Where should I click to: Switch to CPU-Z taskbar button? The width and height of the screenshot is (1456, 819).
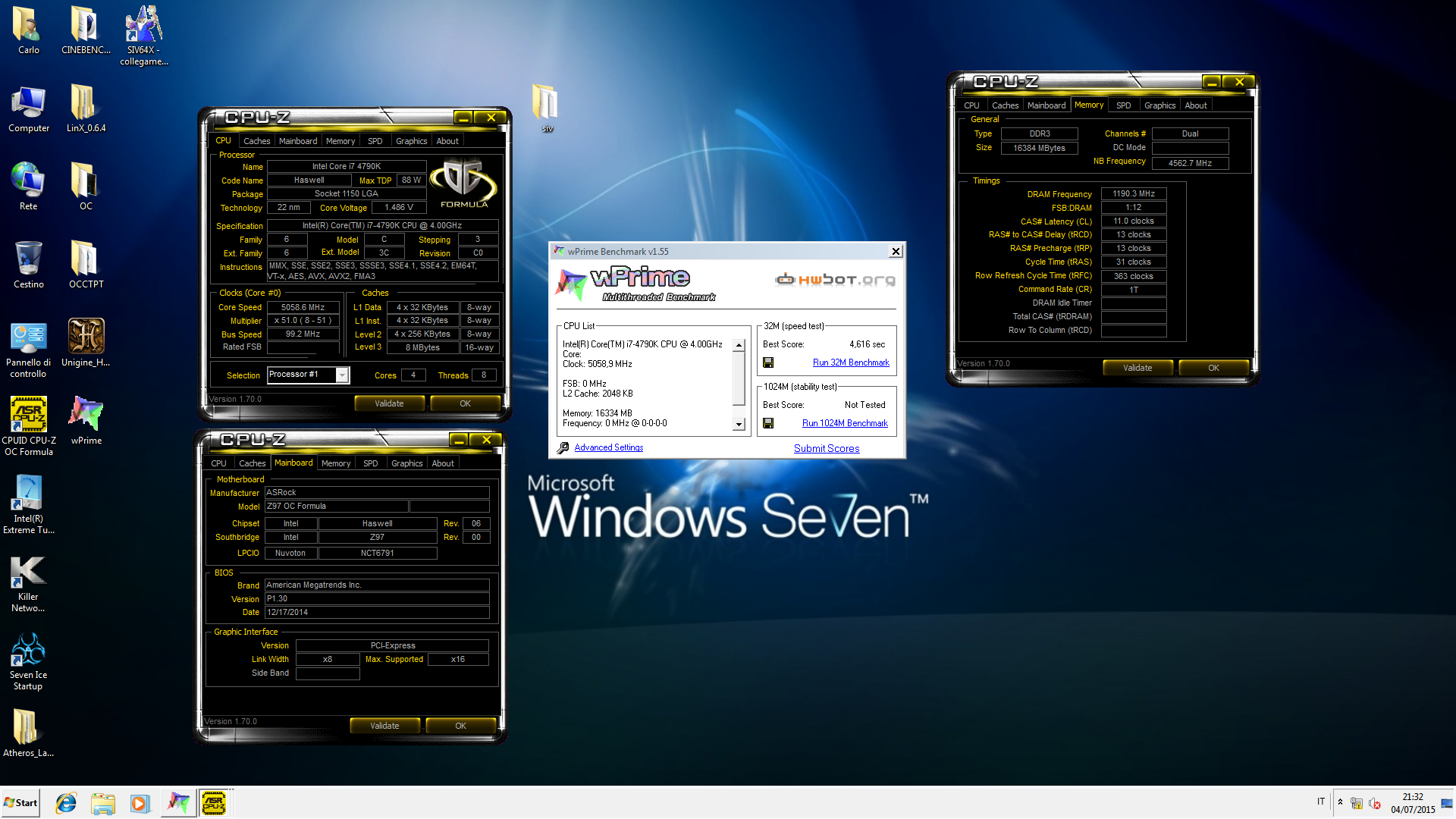pyautogui.click(x=215, y=803)
